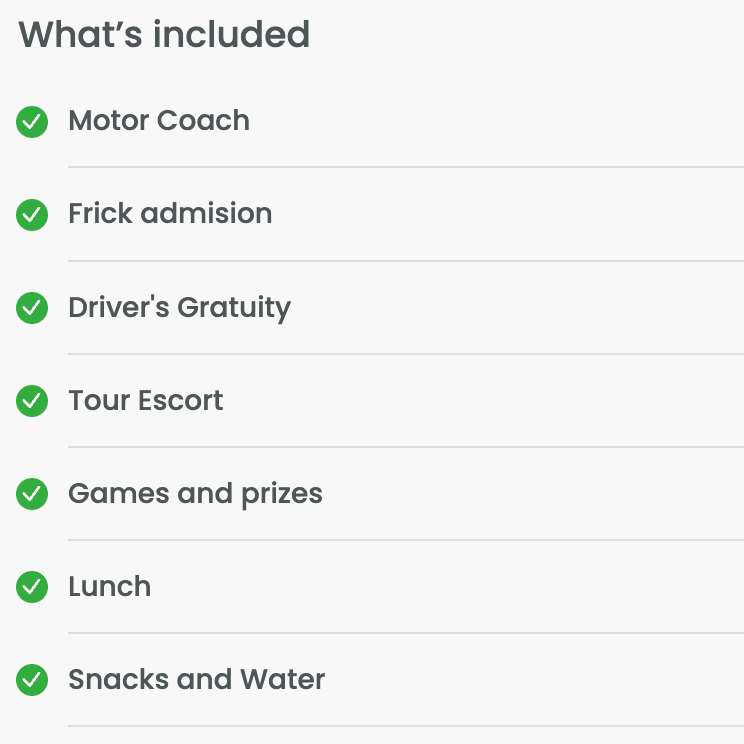Click the Tour Escort green check icon

coord(32,401)
